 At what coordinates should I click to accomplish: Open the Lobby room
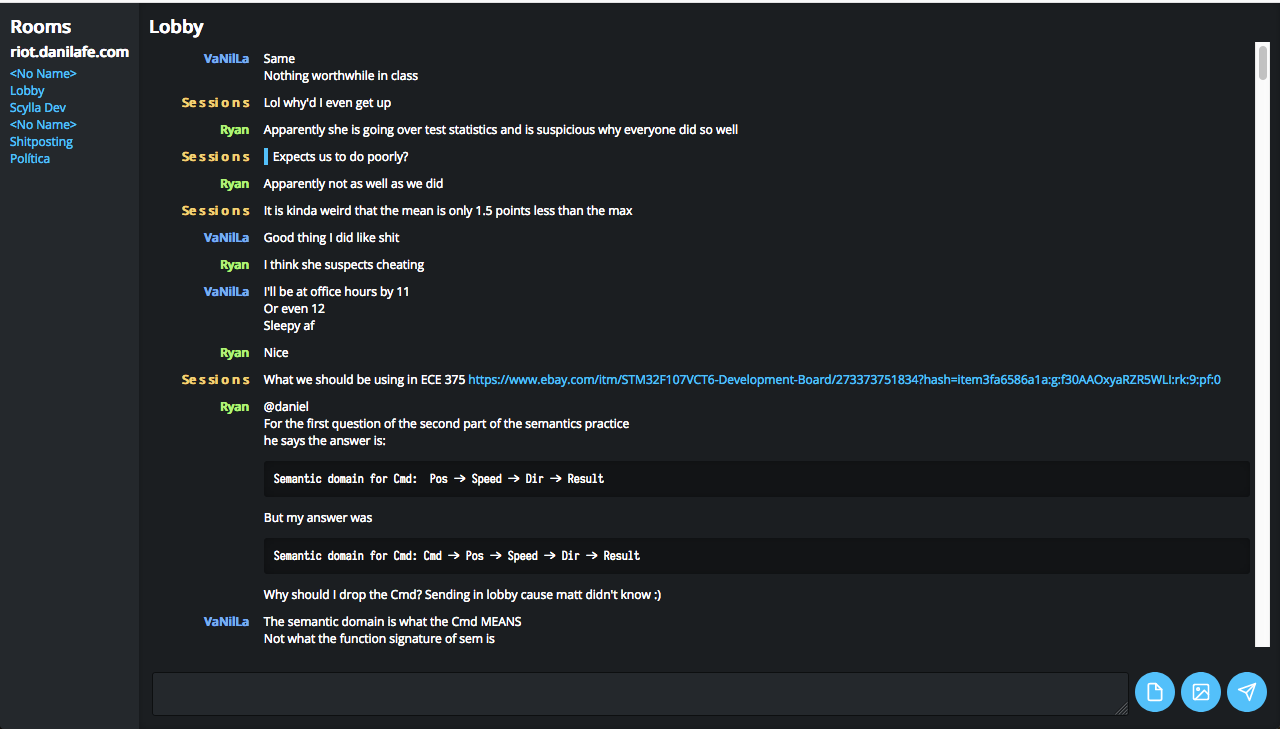click(27, 91)
